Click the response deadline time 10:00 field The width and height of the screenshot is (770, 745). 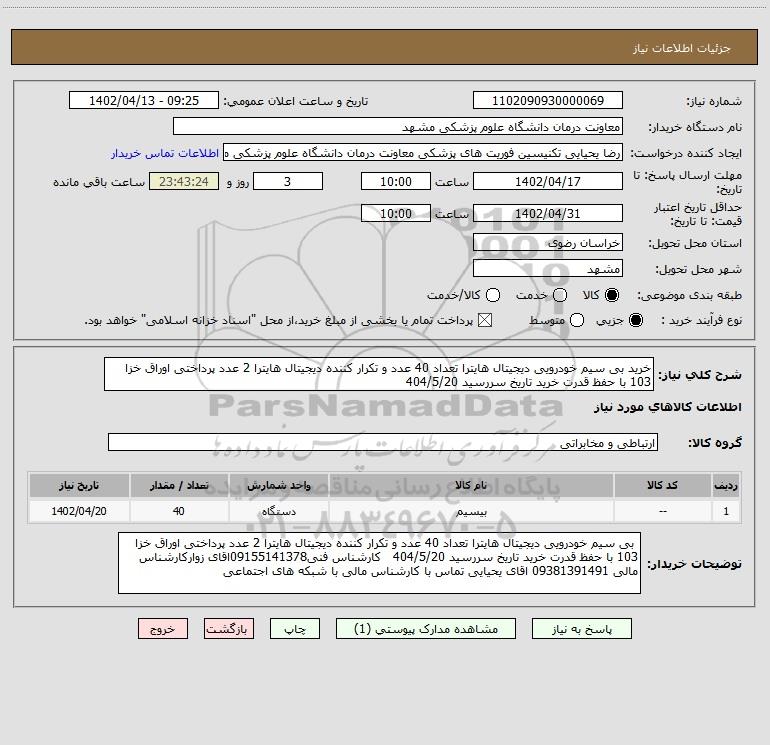coord(396,181)
